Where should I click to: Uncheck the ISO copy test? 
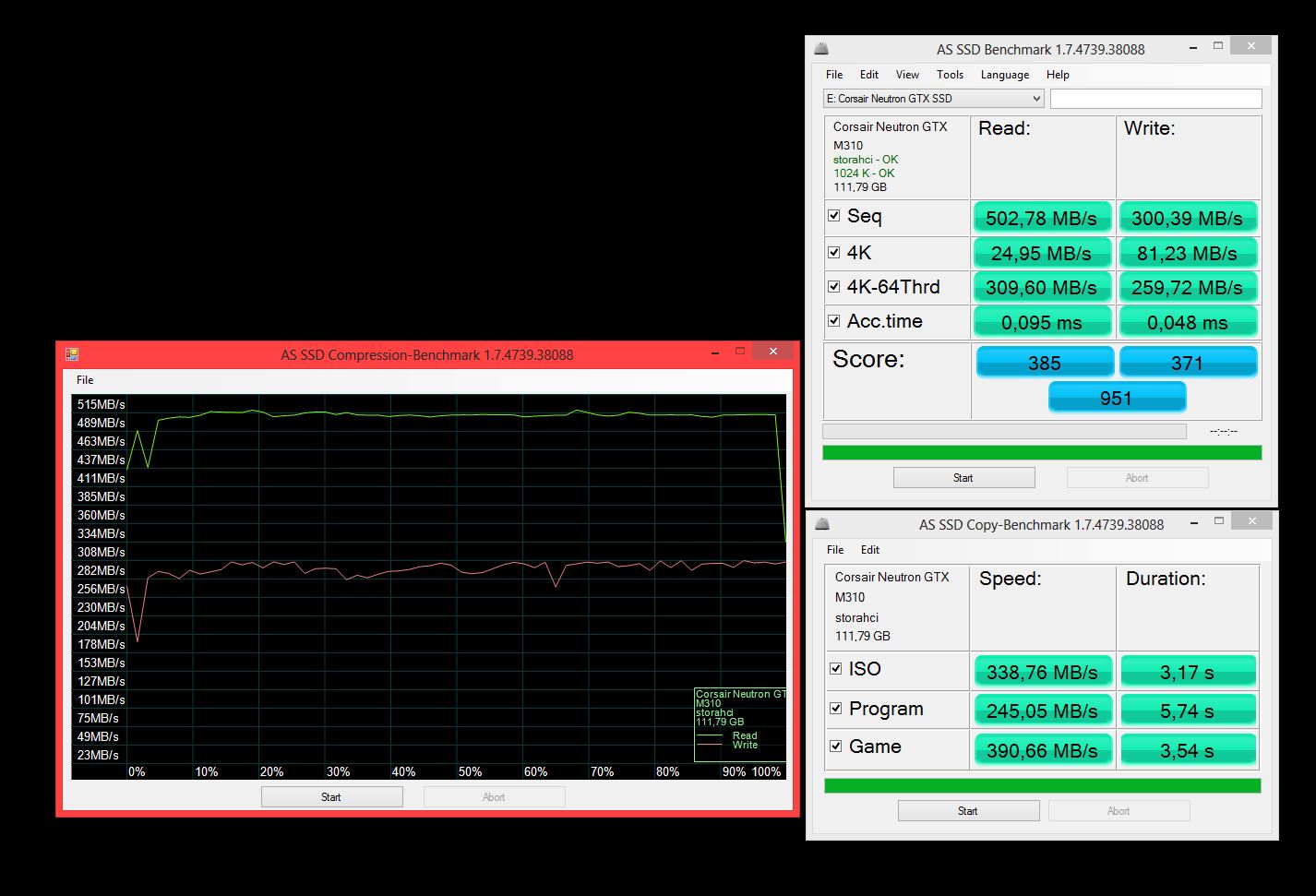coord(836,668)
